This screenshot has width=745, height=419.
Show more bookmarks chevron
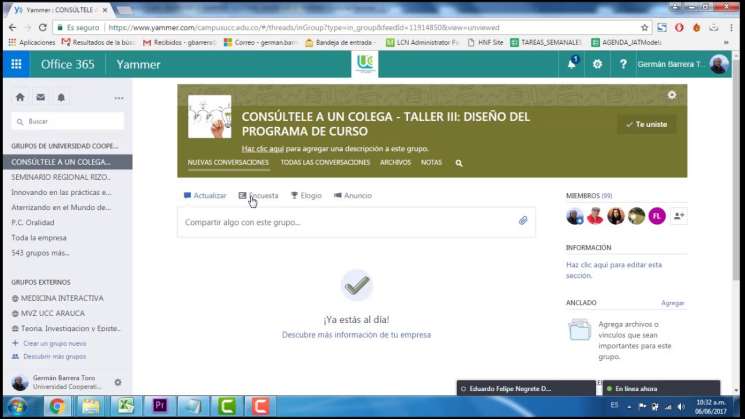[726, 42]
